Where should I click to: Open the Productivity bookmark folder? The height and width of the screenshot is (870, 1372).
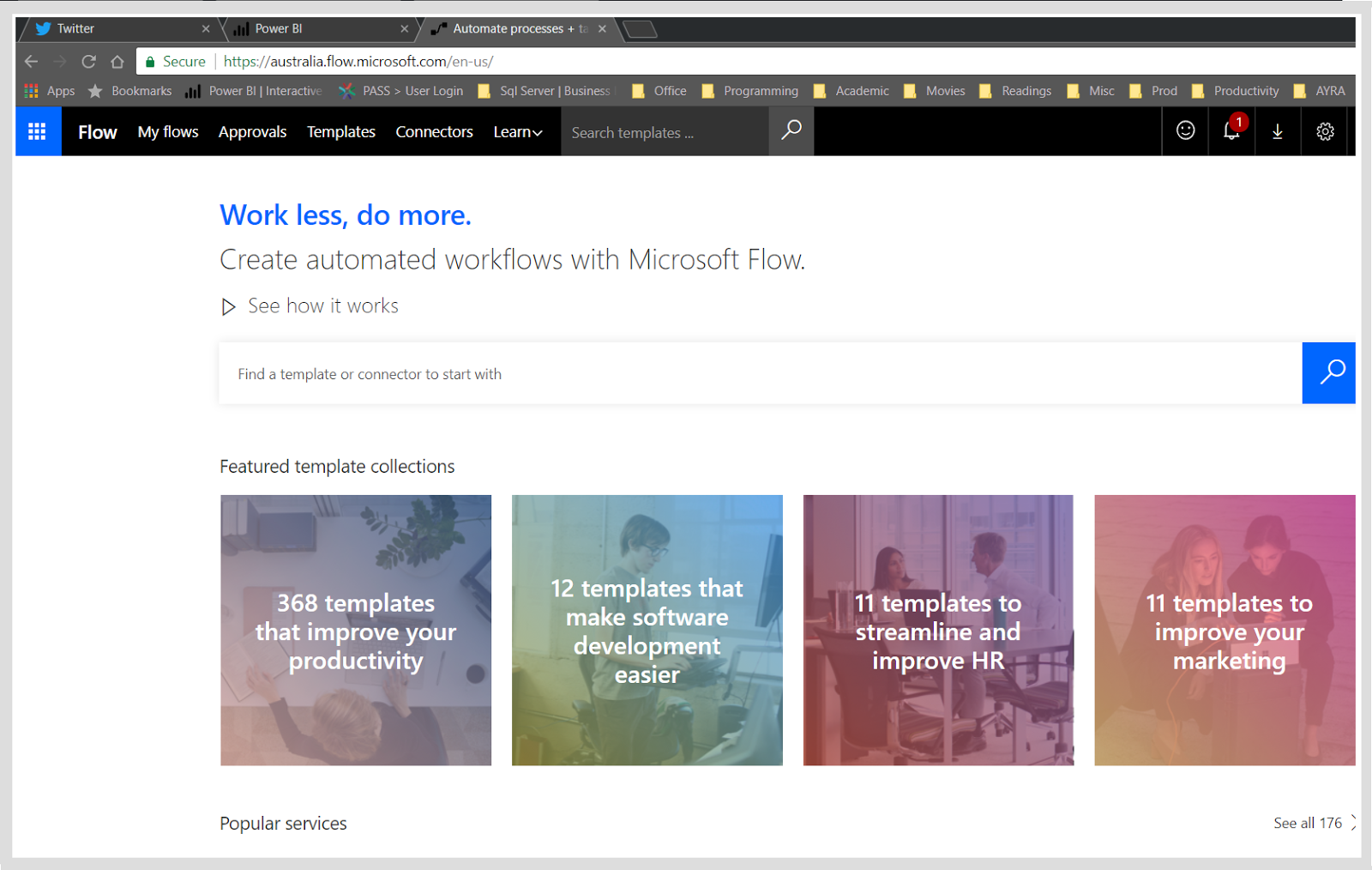(x=1236, y=91)
